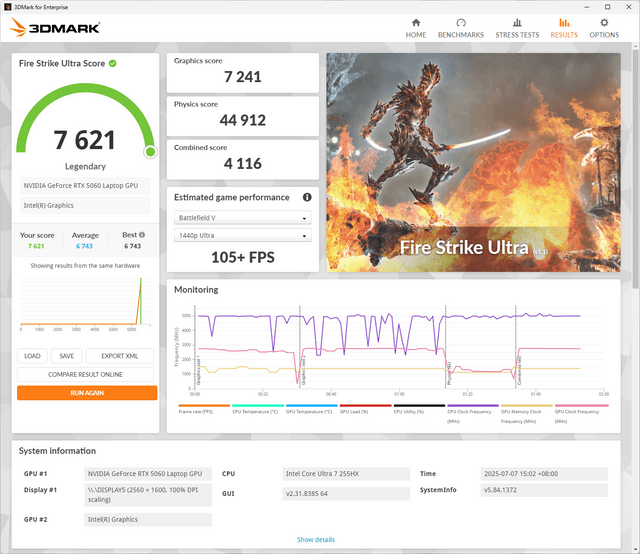
Task: Click the 3DMark app icon in title bar
Action: tap(7, 7)
